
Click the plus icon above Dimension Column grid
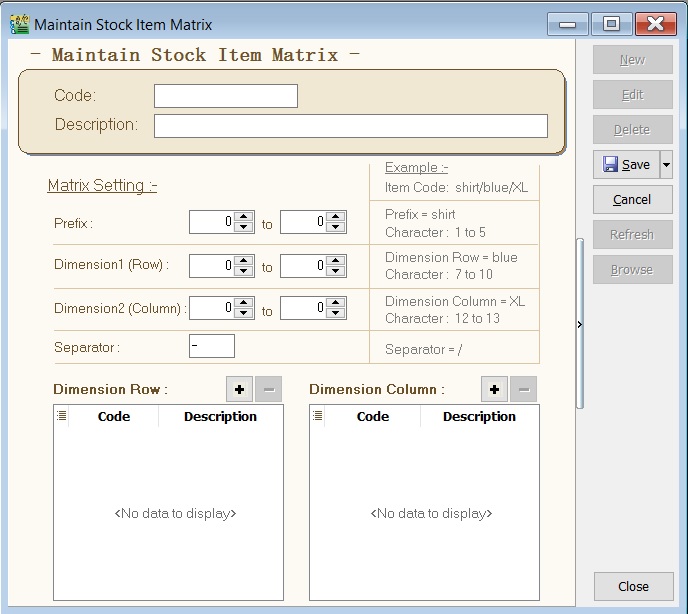coord(495,390)
